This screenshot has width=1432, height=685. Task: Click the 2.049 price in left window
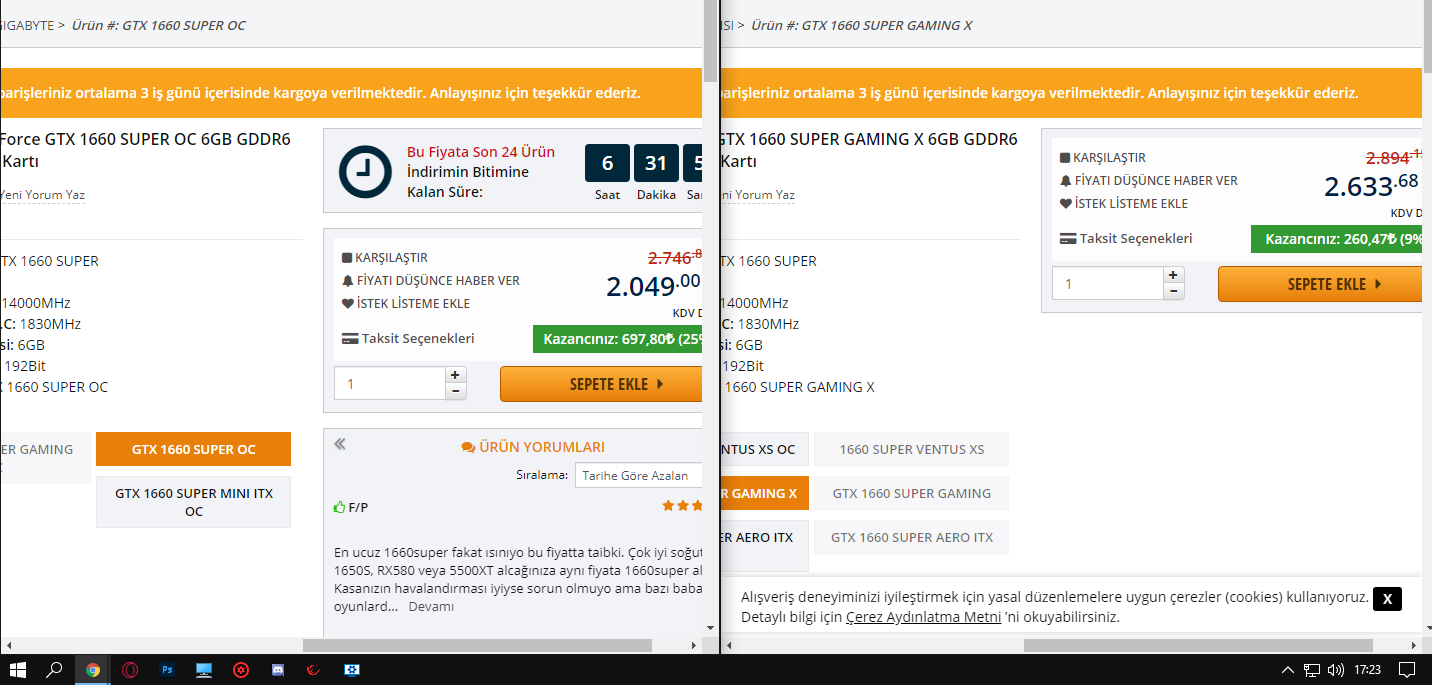pos(653,287)
